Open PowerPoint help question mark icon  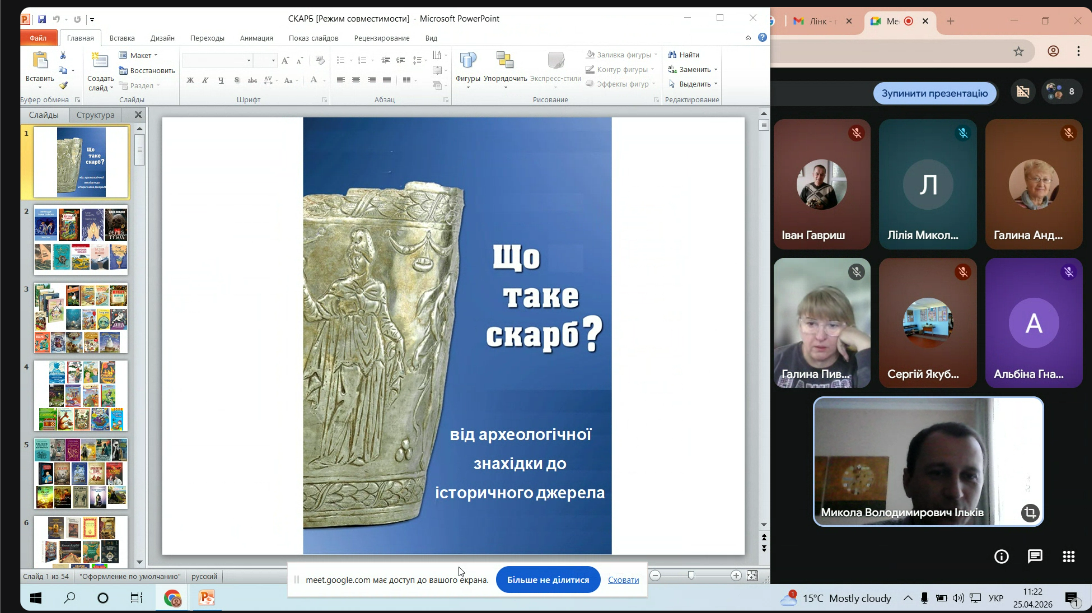pyautogui.click(x=763, y=38)
